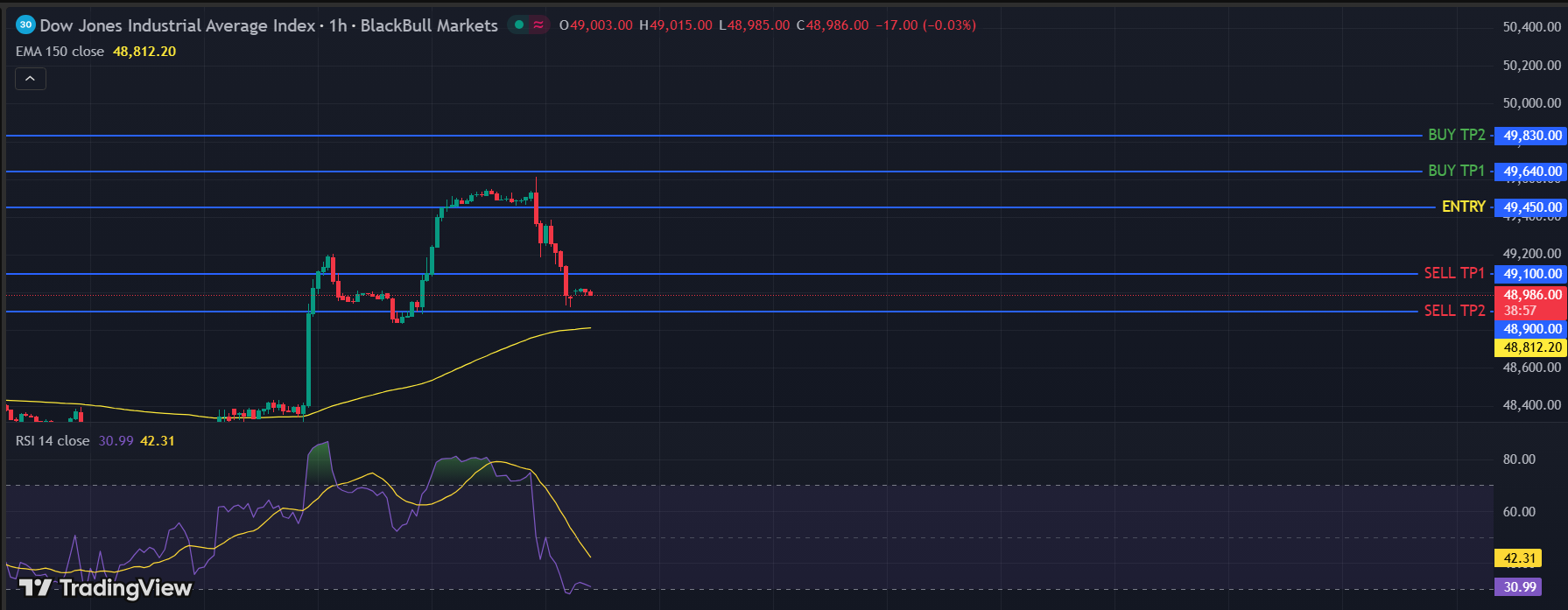Click the green market status dot

[x=519, y=25]
